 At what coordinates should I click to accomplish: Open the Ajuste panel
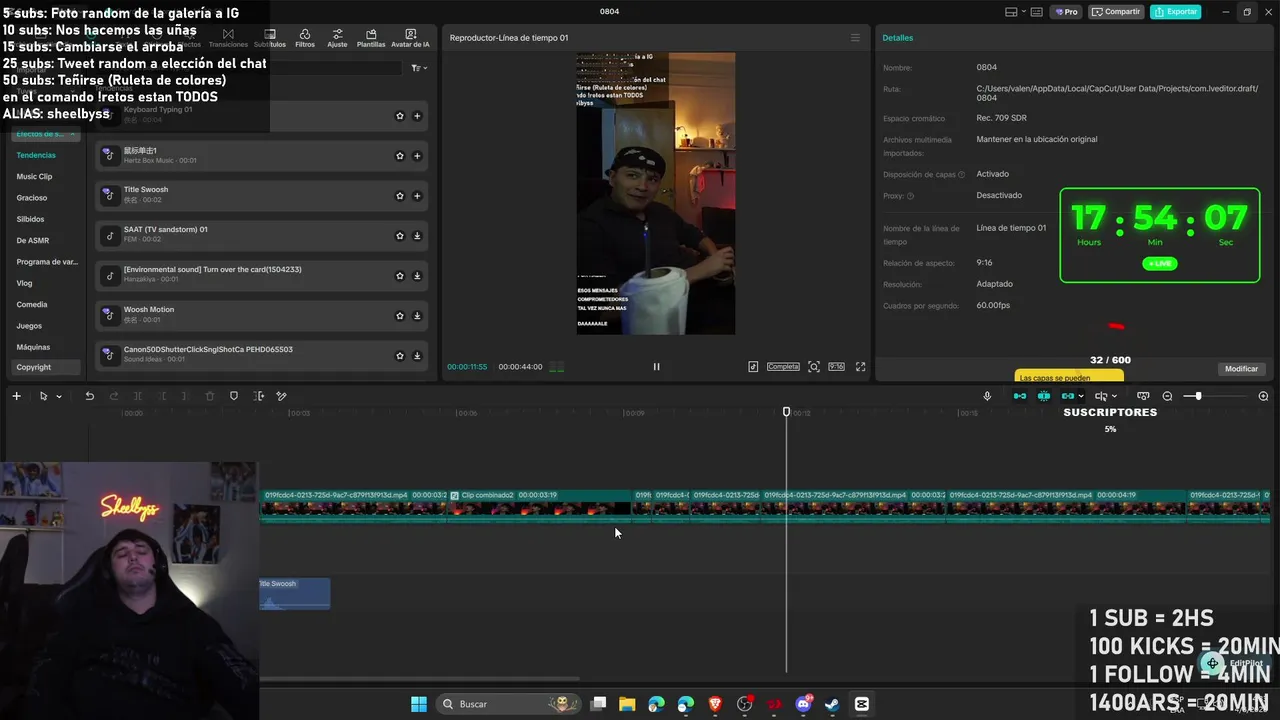pyautogui.click(x=337, y=38)
